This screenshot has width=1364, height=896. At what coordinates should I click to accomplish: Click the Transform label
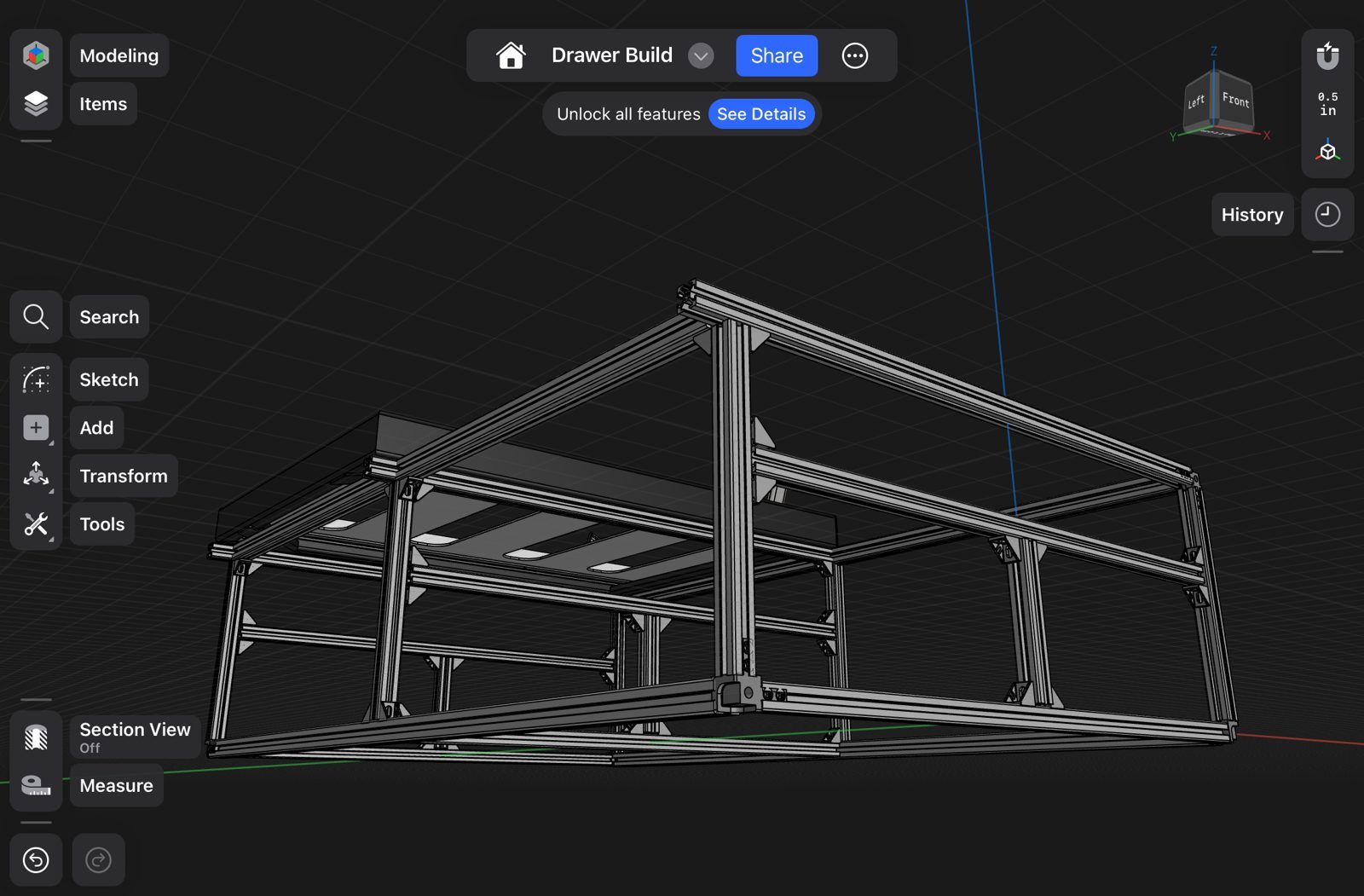coord(124,476)
